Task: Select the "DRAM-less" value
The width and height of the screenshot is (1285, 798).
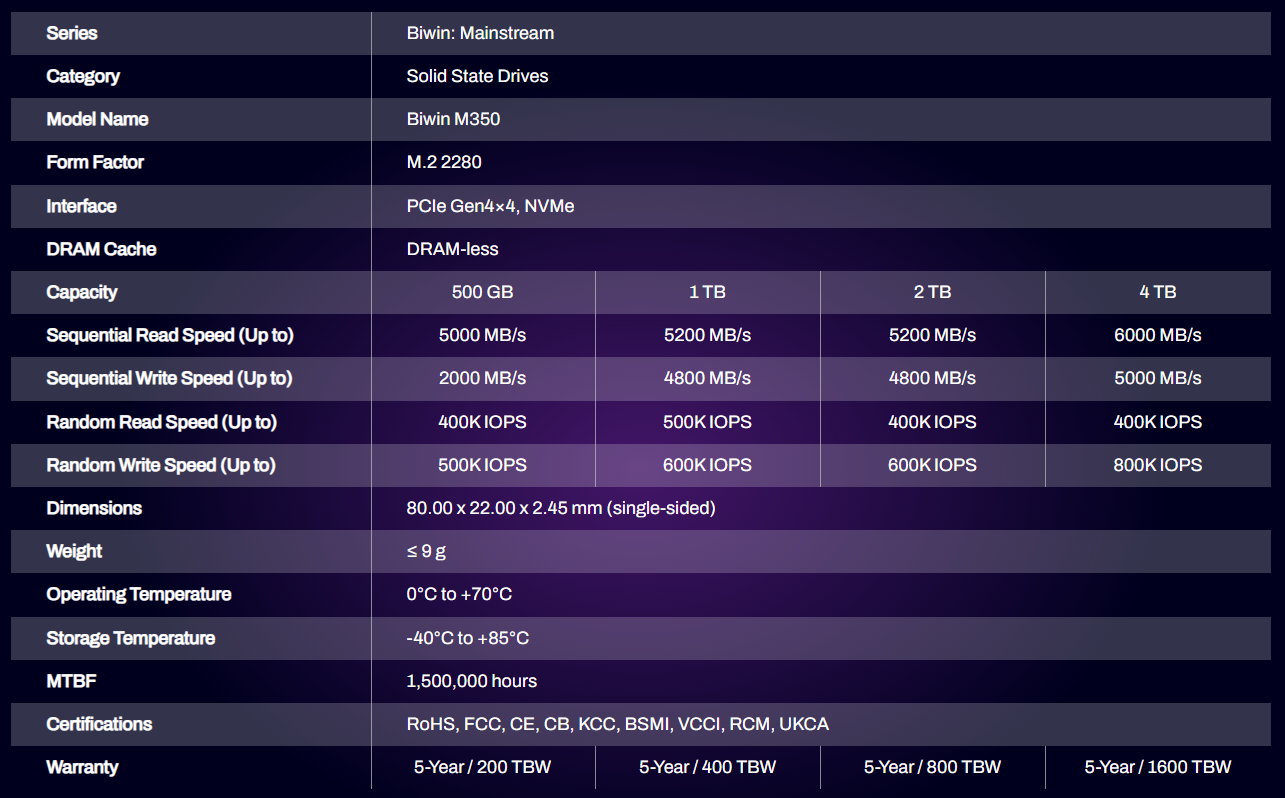Action: (452, 249)
